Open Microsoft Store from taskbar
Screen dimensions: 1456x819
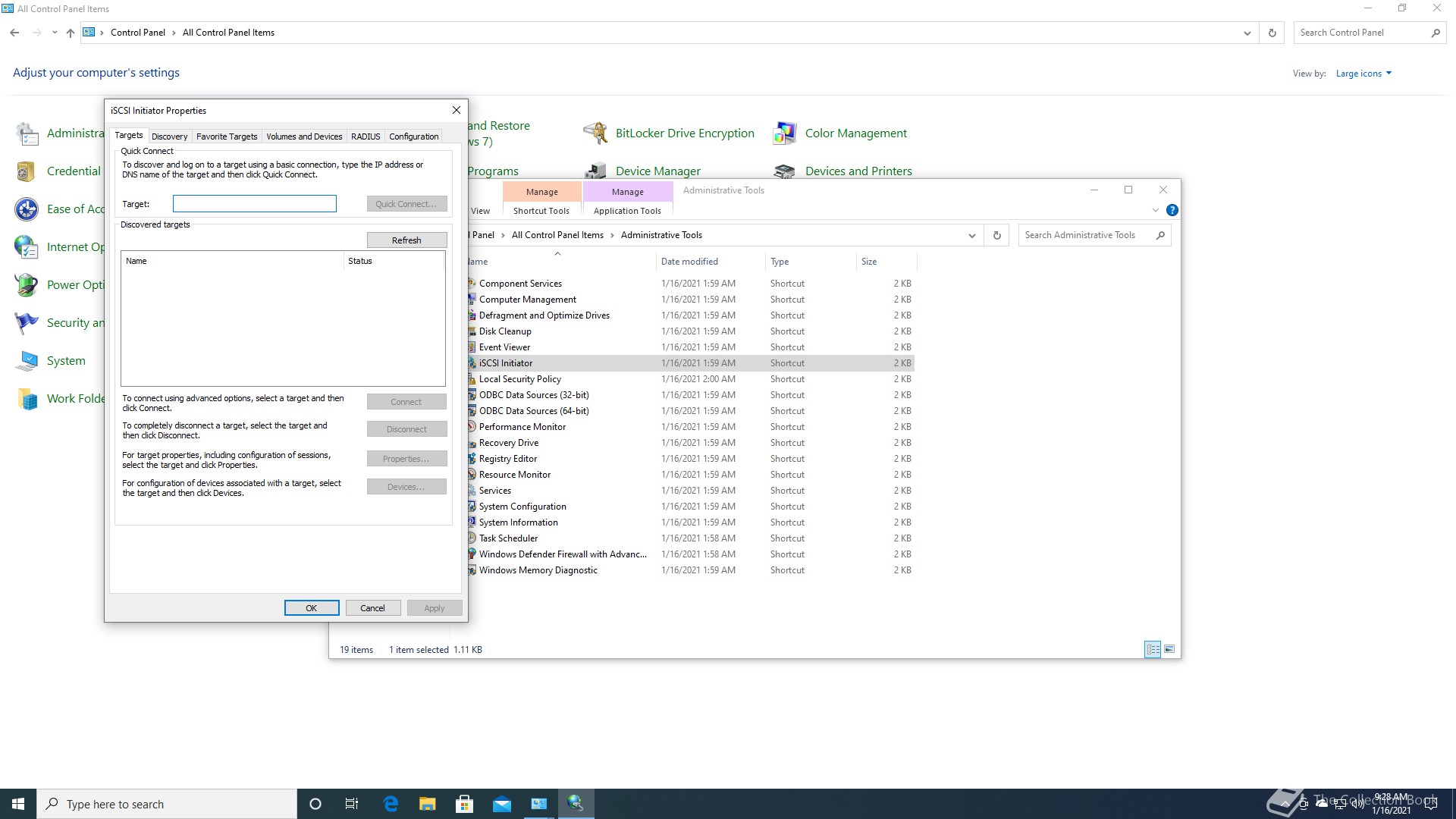(x=465, y=804)
